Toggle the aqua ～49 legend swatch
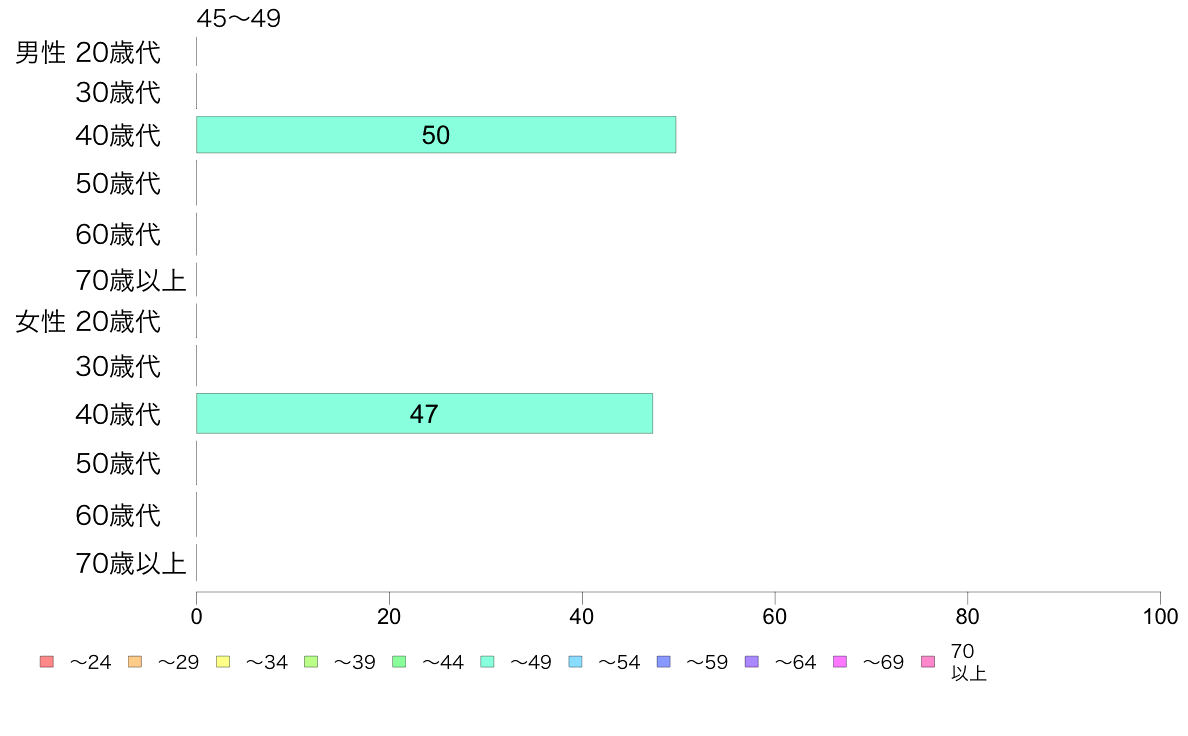Image resolution: width=1188 pixels, height=736 pixels. [x=487, y=662]
